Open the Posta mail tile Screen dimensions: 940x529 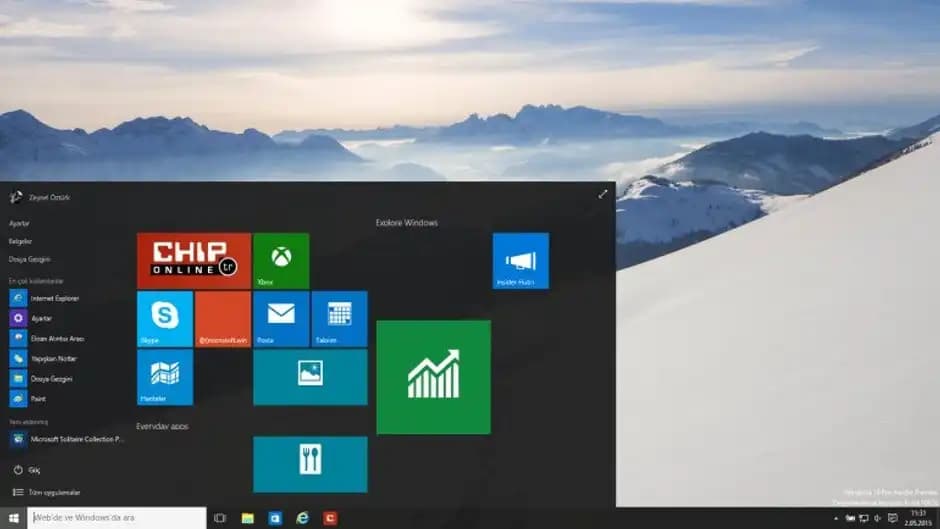click(281, 318)
